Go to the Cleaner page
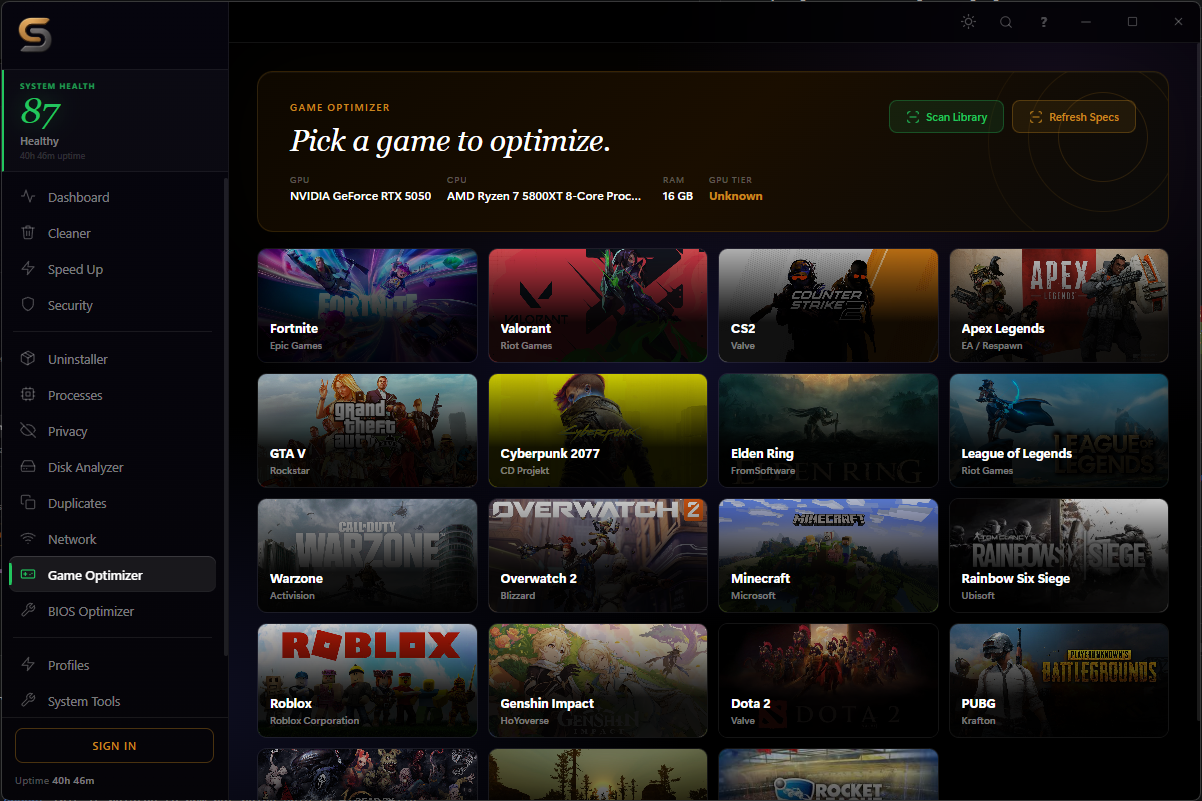 112,233
